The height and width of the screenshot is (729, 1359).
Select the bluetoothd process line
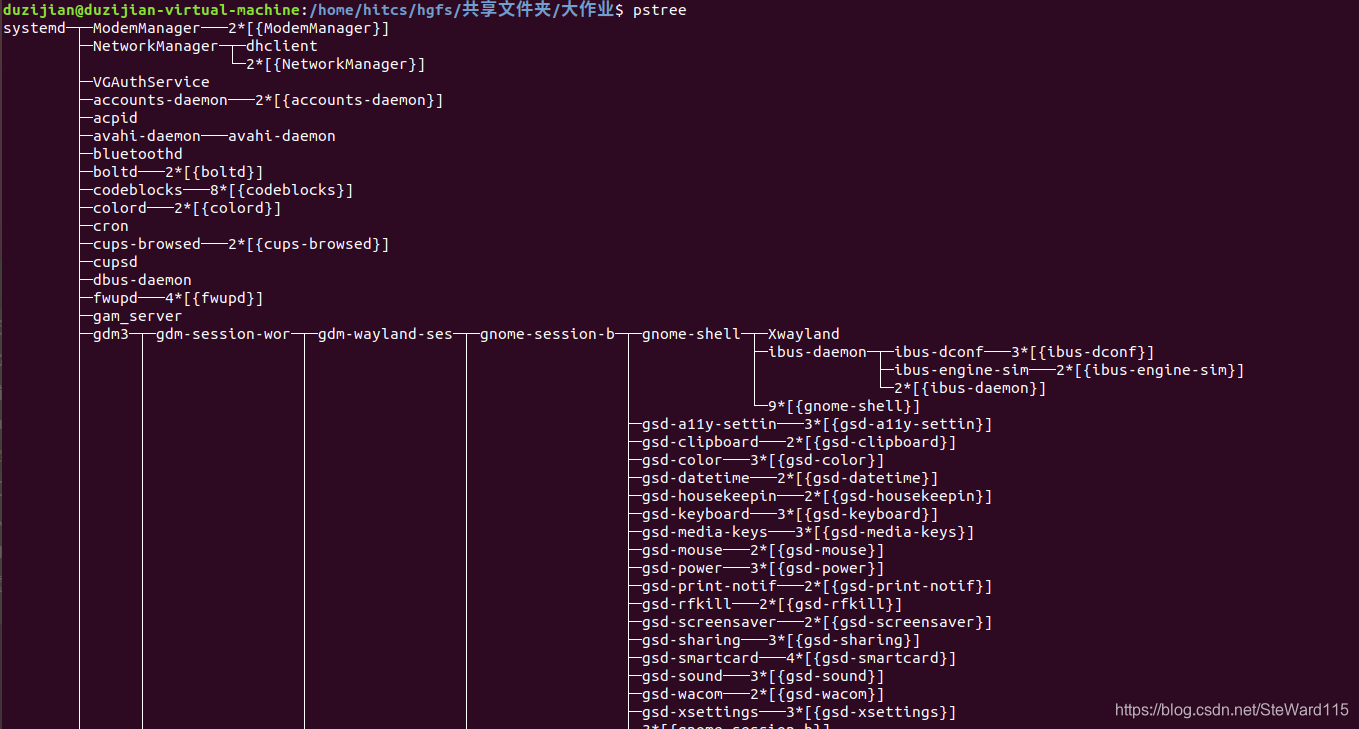(138, 154)
